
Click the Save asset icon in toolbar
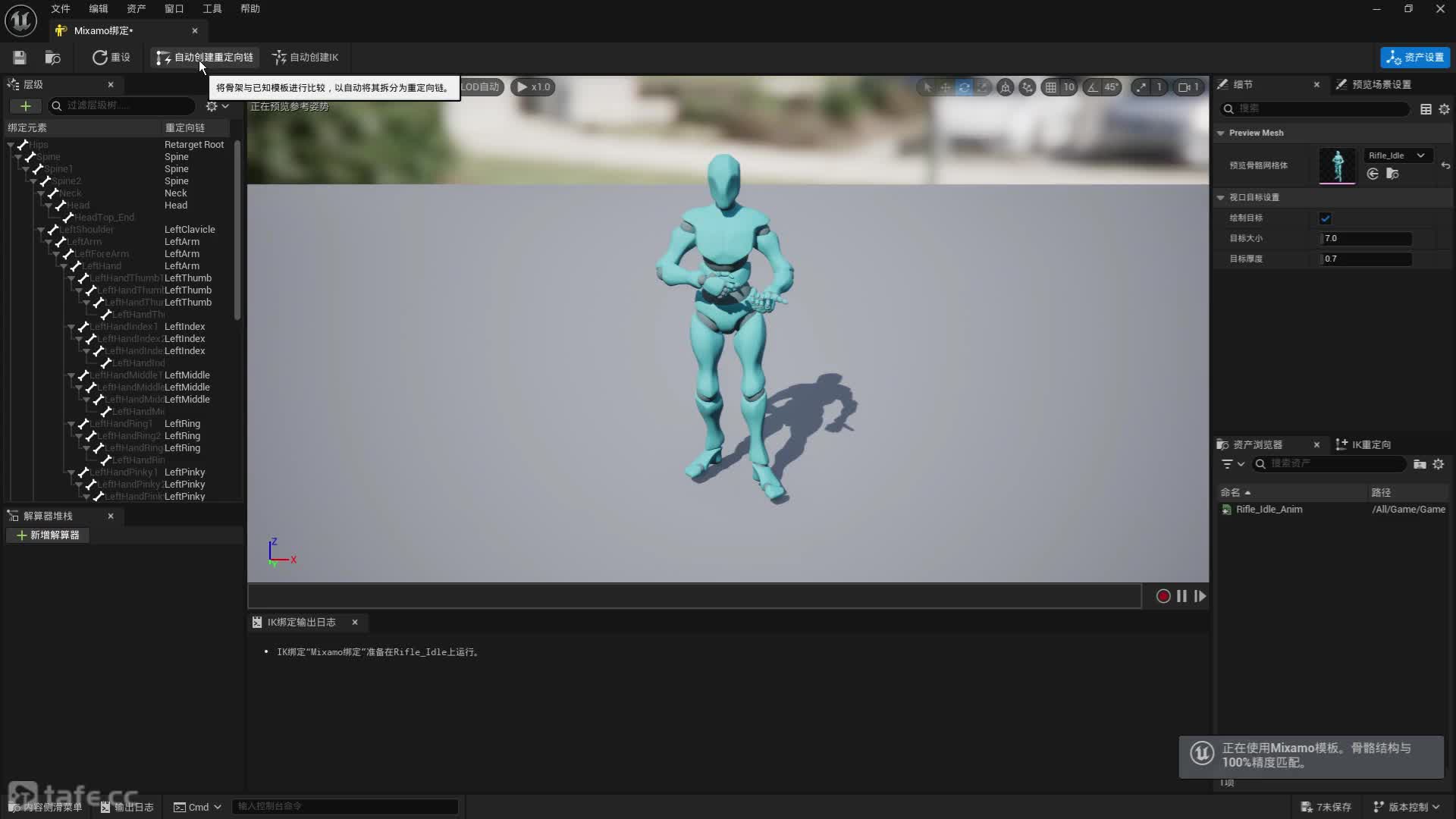(20, 58)
